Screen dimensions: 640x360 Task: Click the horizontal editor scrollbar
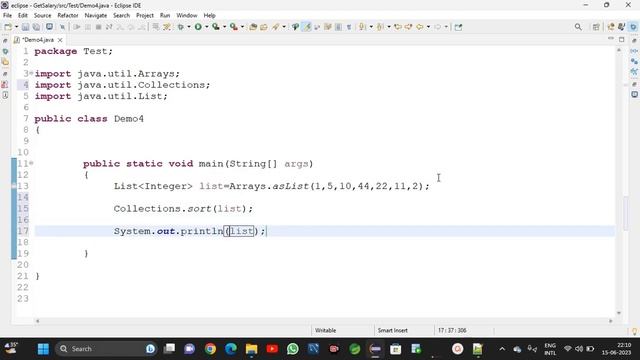pos(324,321)
